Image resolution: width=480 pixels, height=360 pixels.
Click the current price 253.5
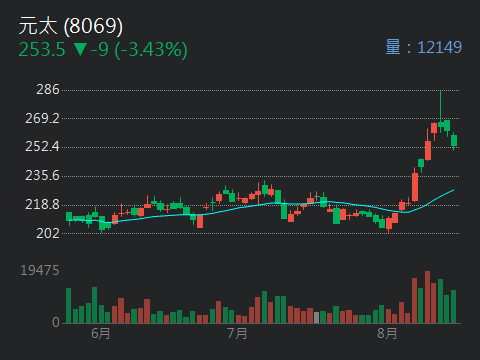coord(42,50)
